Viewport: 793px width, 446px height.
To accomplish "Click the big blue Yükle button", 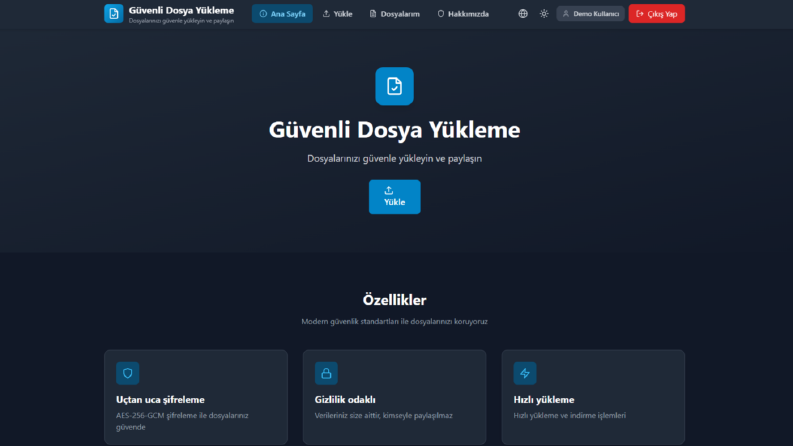I will (x=394, y=197).
